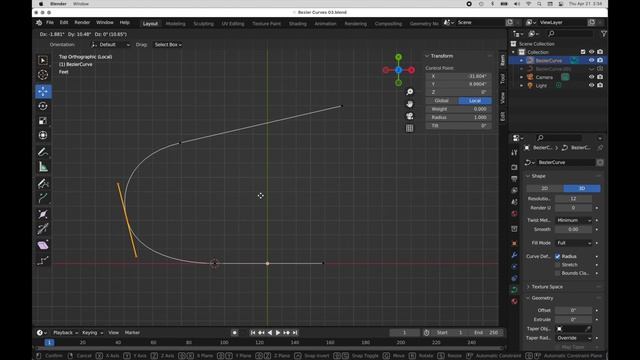Select the Select Box tool
The image size is (640, 360).
point(43,60)
